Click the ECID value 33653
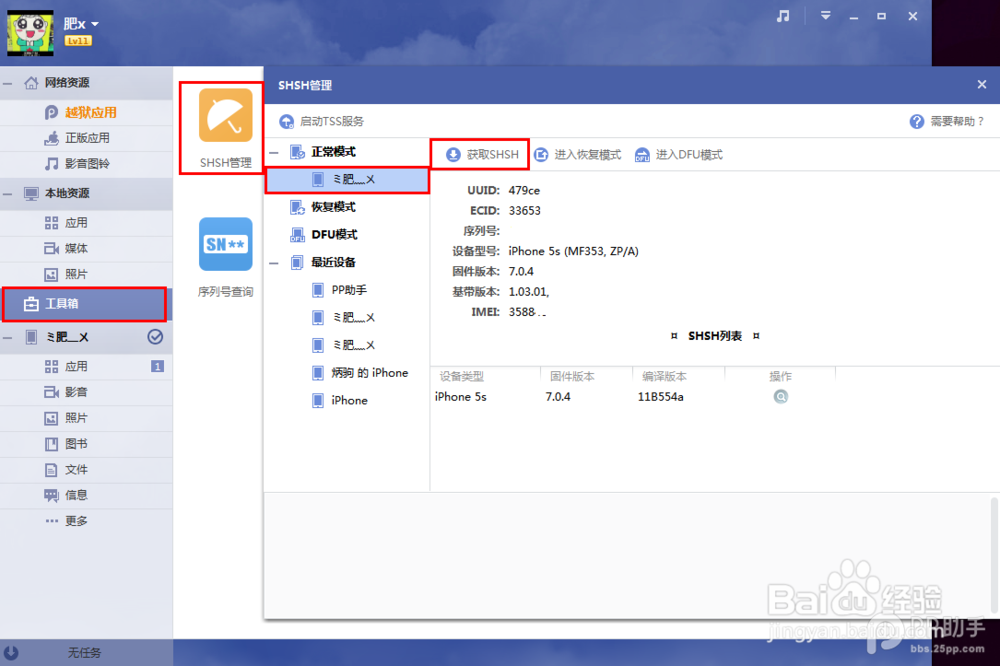1000x666 pixels. tap(524, 211)
